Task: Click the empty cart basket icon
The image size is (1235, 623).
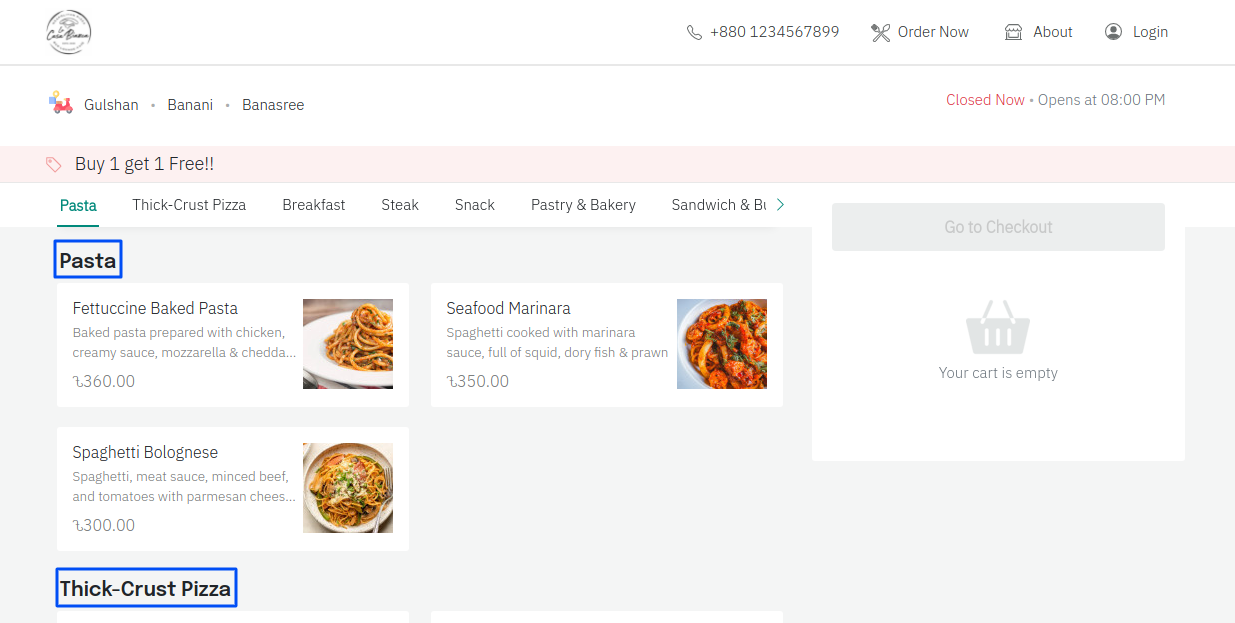Action: [997, 327]
